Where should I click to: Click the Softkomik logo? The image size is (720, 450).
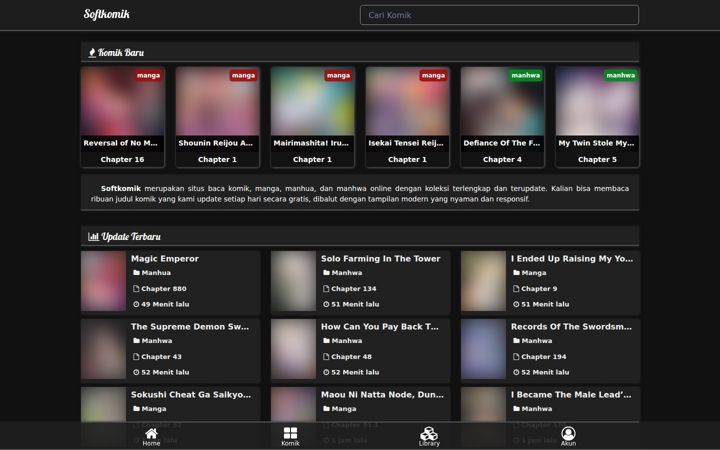(x=107, y=14)
